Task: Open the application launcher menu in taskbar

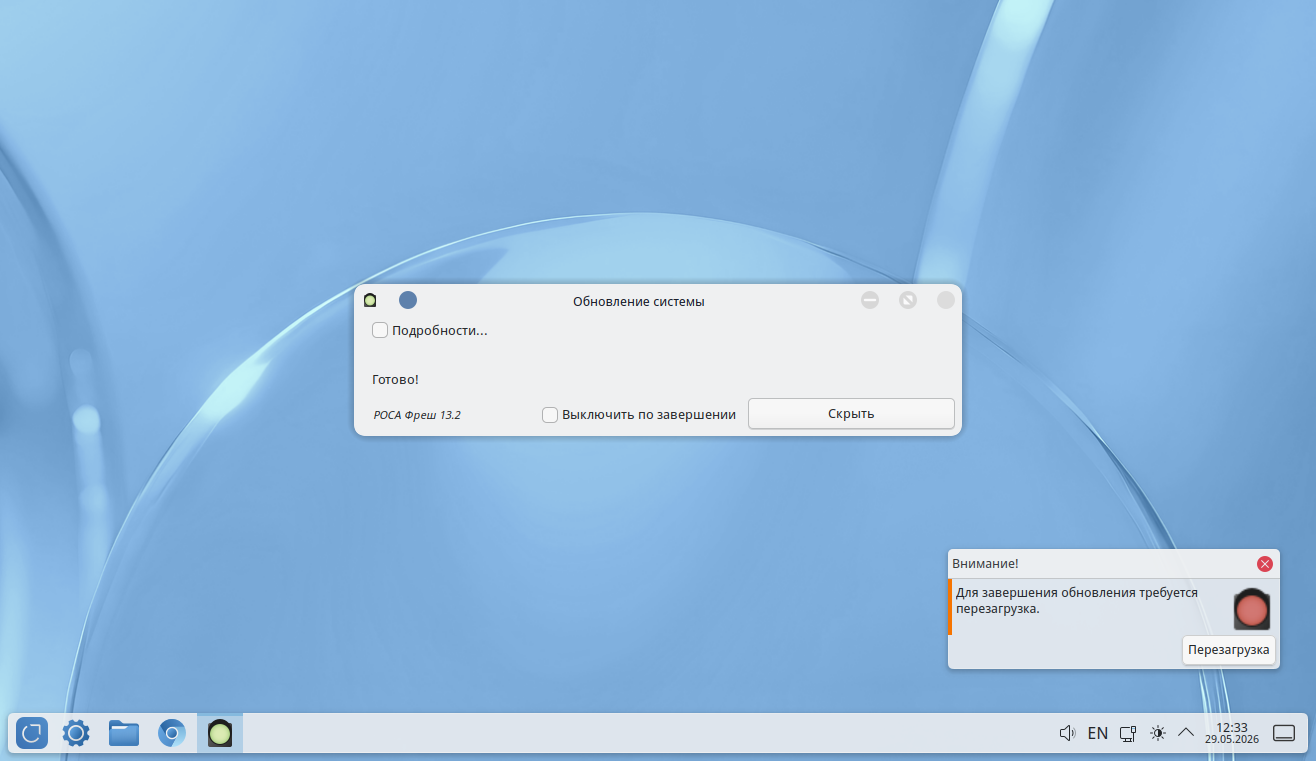Action: tap(32, 733)
